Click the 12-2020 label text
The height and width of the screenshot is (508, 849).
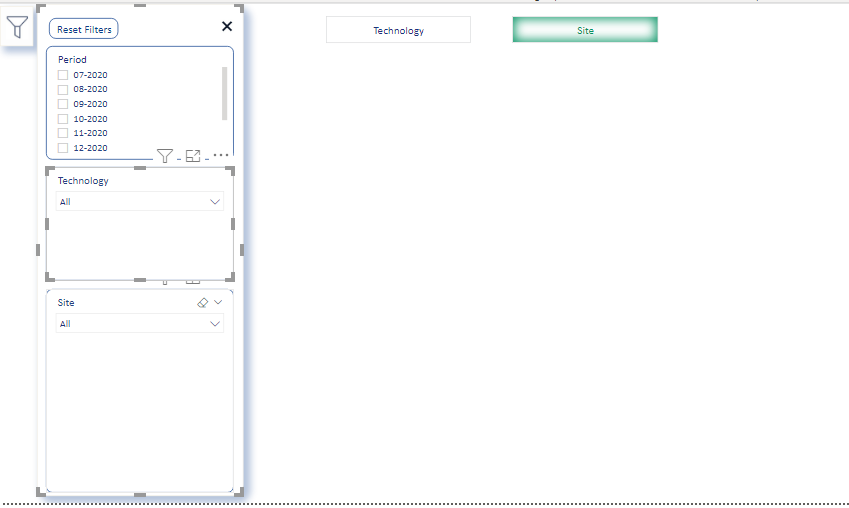pyautogui.click(x=90, y=148)
